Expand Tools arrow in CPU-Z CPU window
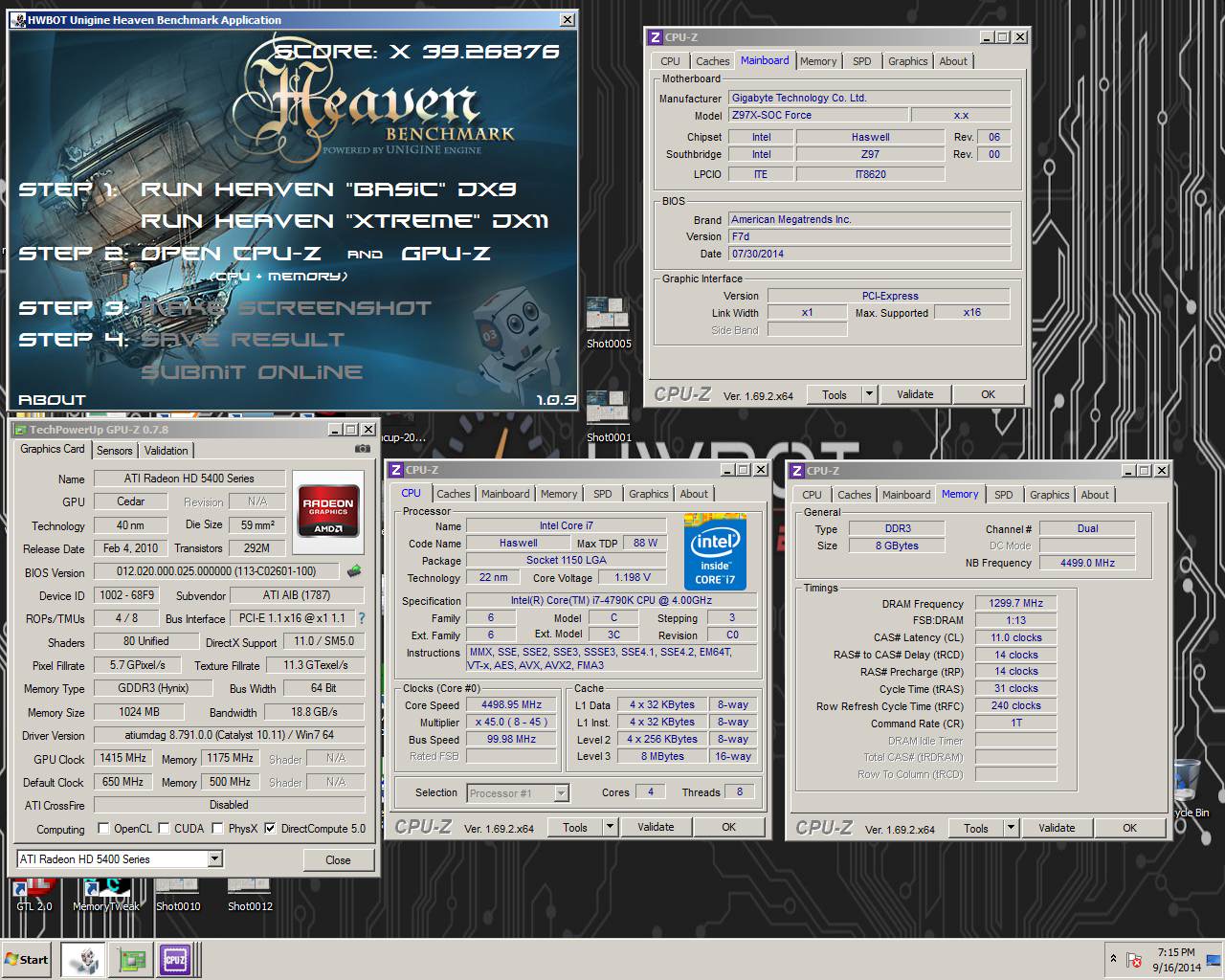This screenshot has width=1225, height=980. pos(610,828)
